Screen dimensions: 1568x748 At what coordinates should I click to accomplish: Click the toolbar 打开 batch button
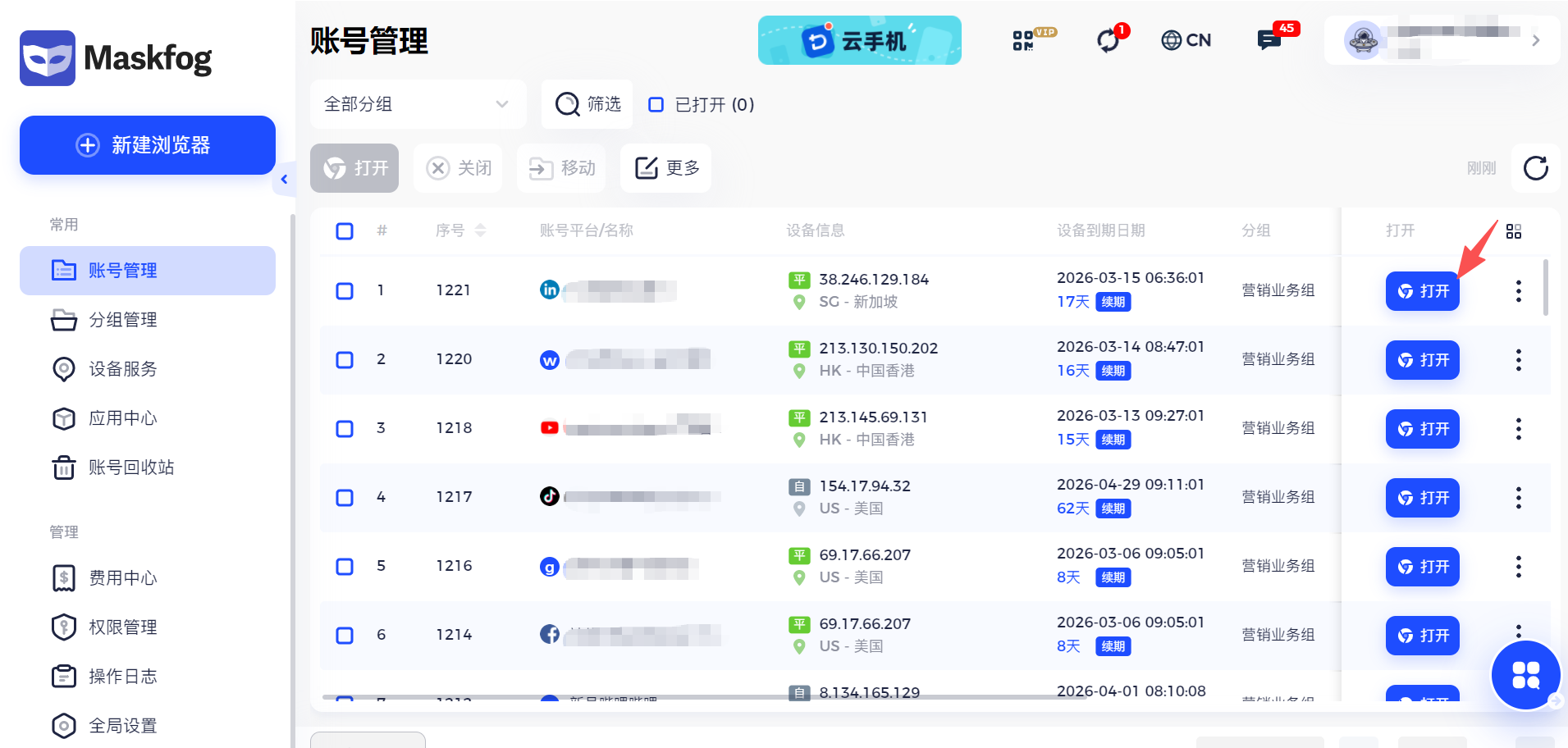coord(354,168)
